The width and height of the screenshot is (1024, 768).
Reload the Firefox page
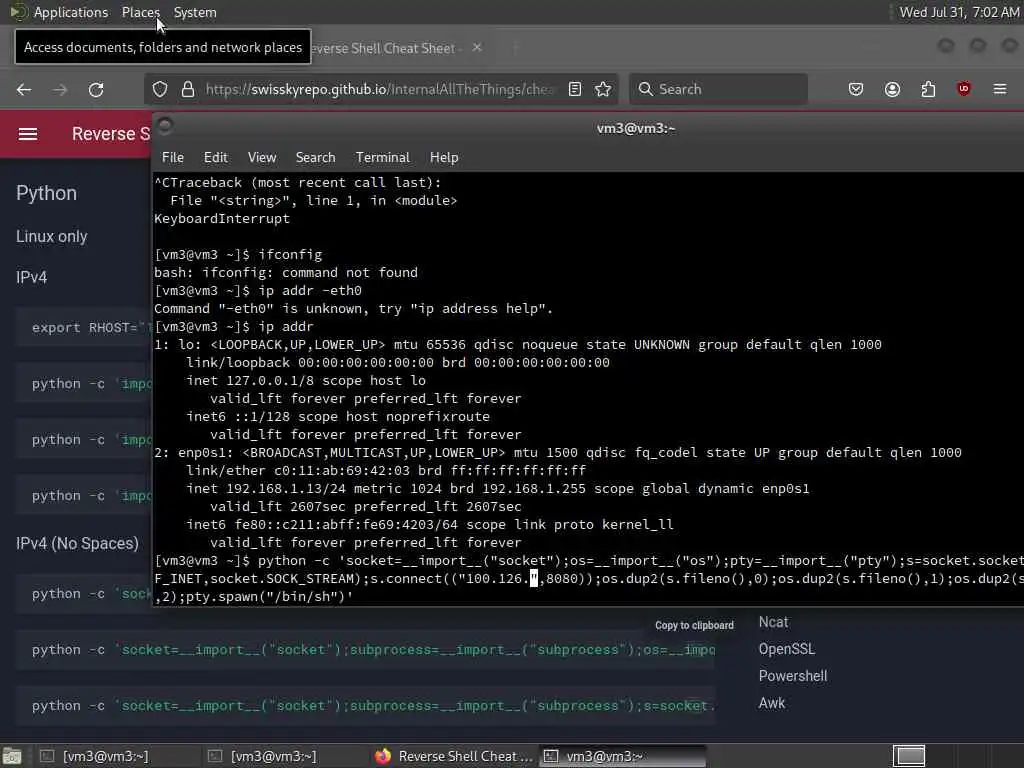click(96, 89)
